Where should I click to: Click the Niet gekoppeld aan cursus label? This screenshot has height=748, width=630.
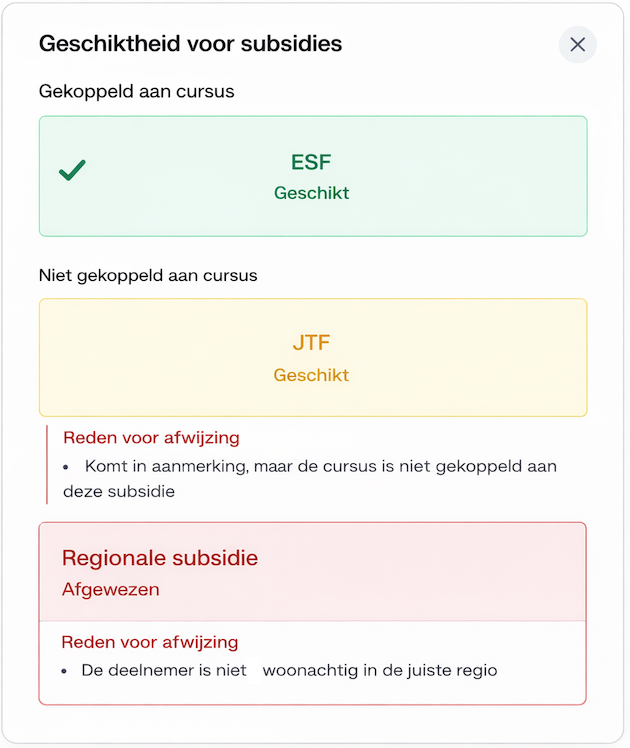click(x=148, y=275)
